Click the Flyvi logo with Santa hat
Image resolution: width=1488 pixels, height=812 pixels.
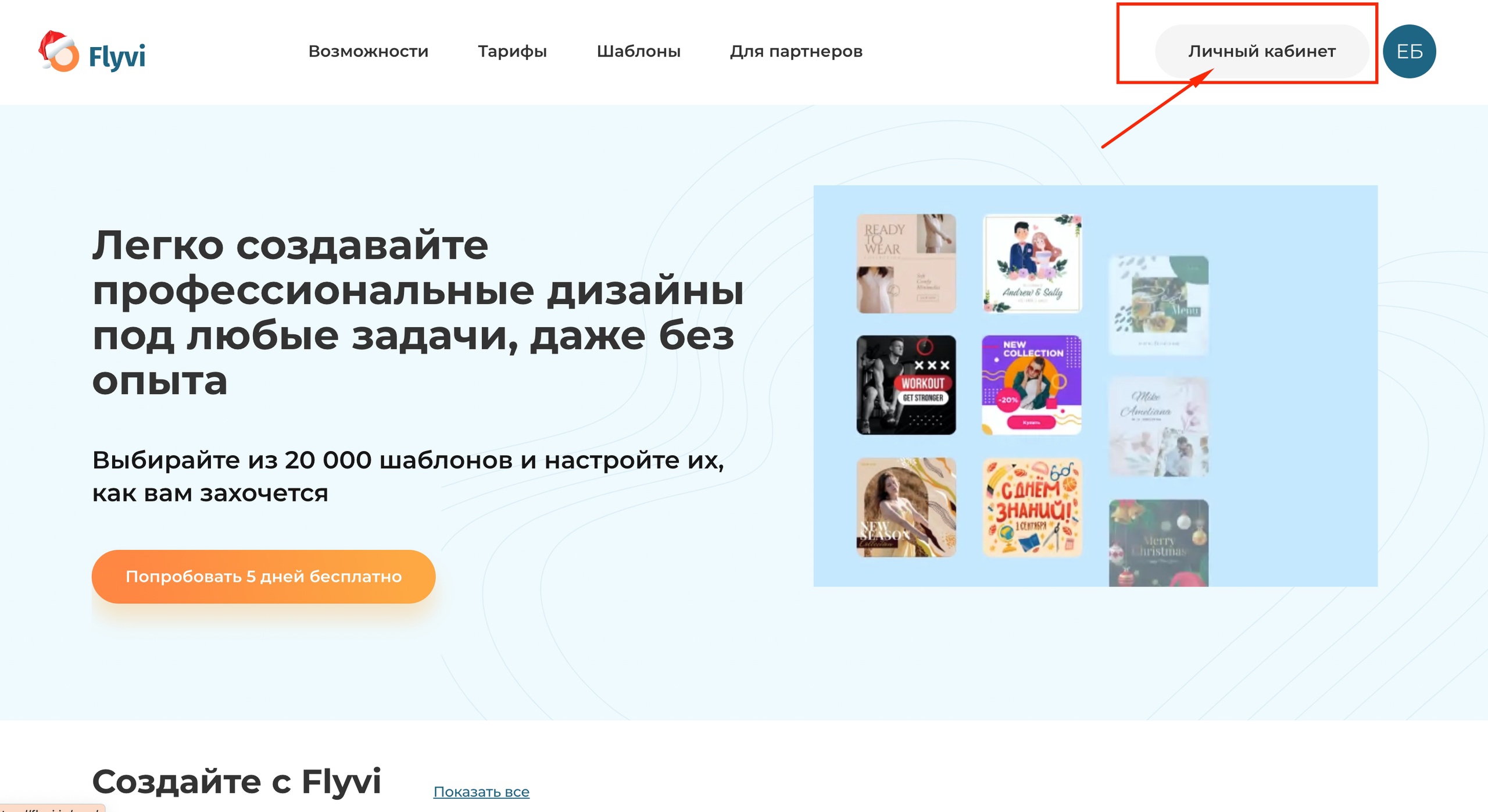coord(92,52)
